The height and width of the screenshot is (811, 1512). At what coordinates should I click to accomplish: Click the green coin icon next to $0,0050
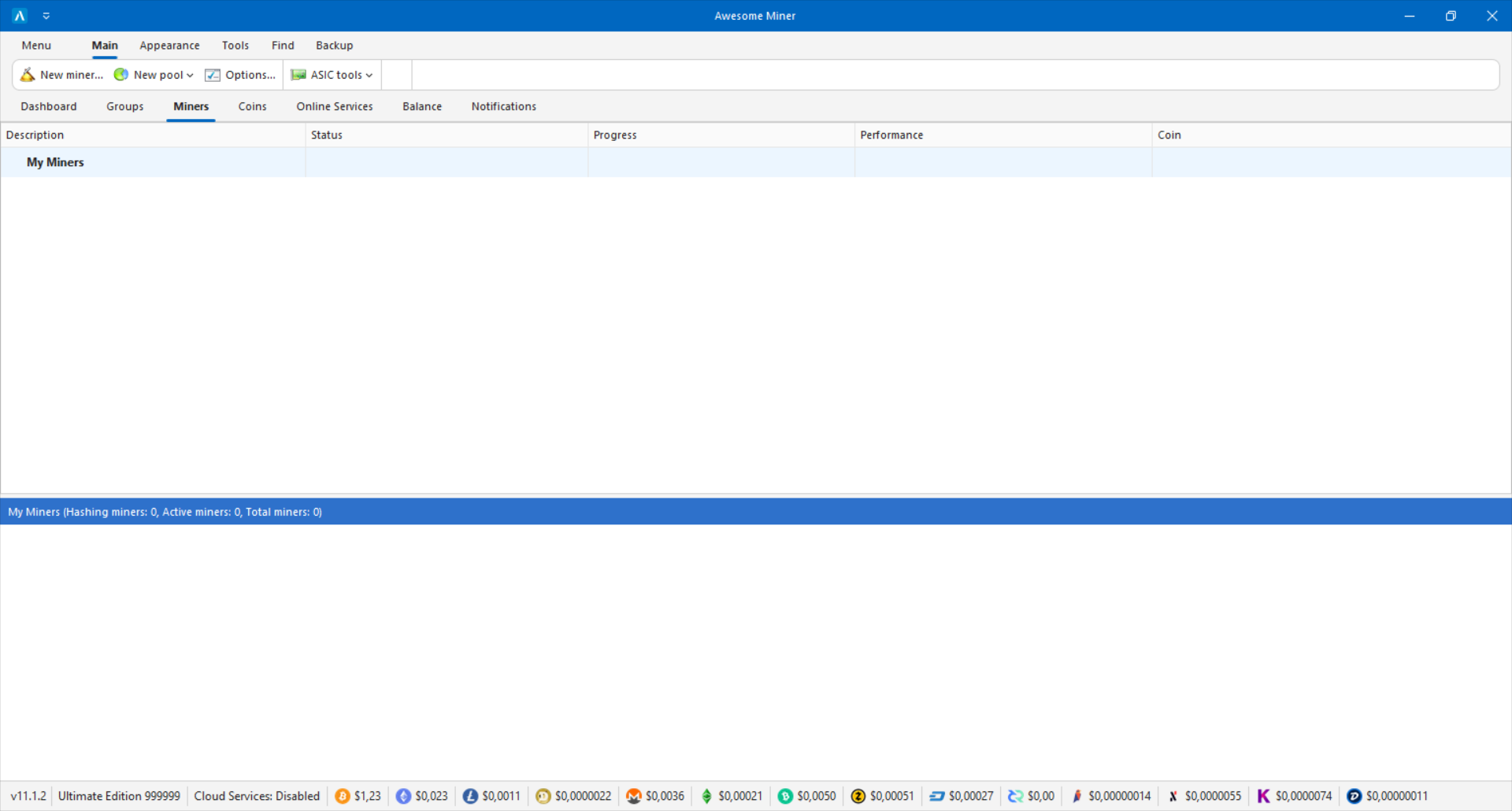point(785,796)
